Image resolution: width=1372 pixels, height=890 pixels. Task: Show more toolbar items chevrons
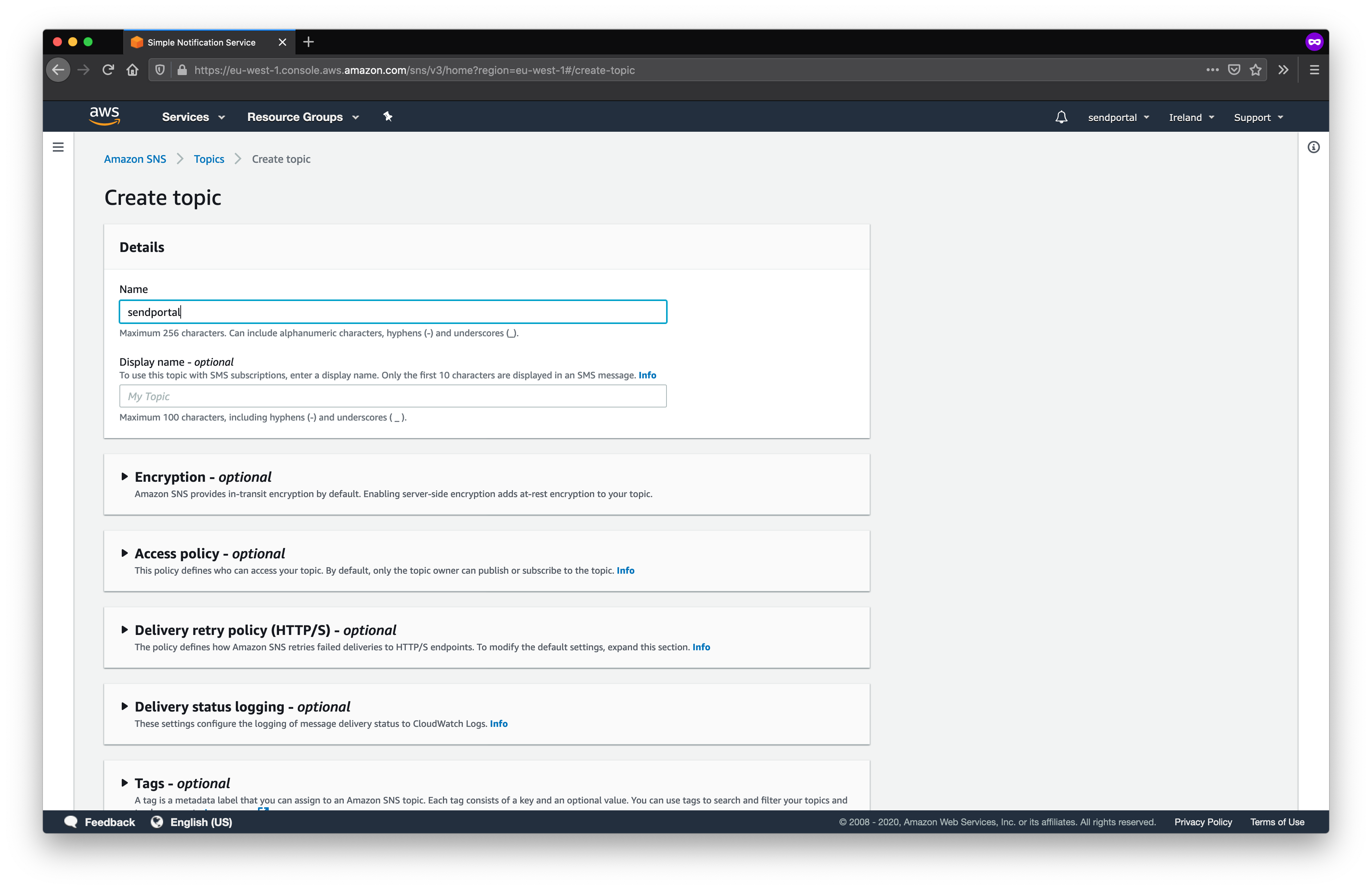pyautogui.click(x=1283, y=70)
